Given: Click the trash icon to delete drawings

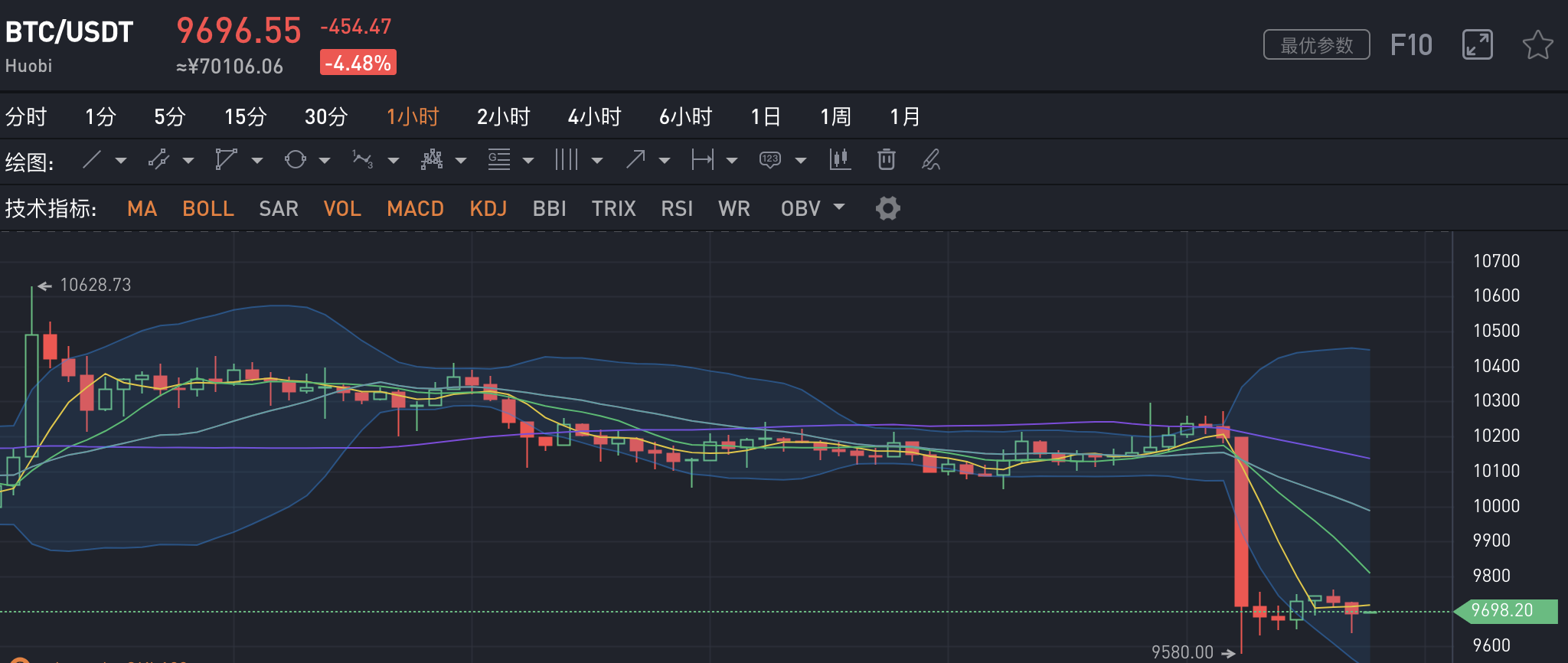Looking at the screenshot, I should click(x=886, y=159).
